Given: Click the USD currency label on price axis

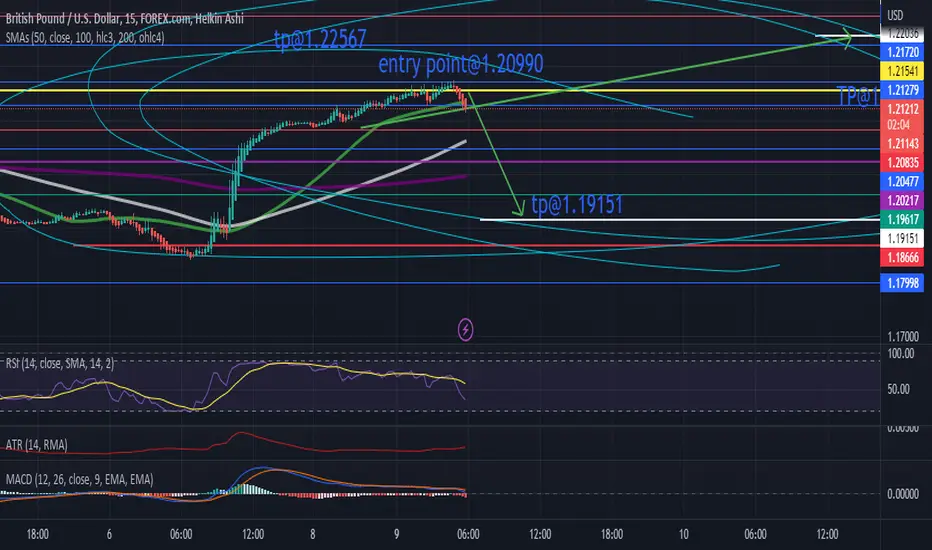Looking at the screenshot, I should pos(895,15).
